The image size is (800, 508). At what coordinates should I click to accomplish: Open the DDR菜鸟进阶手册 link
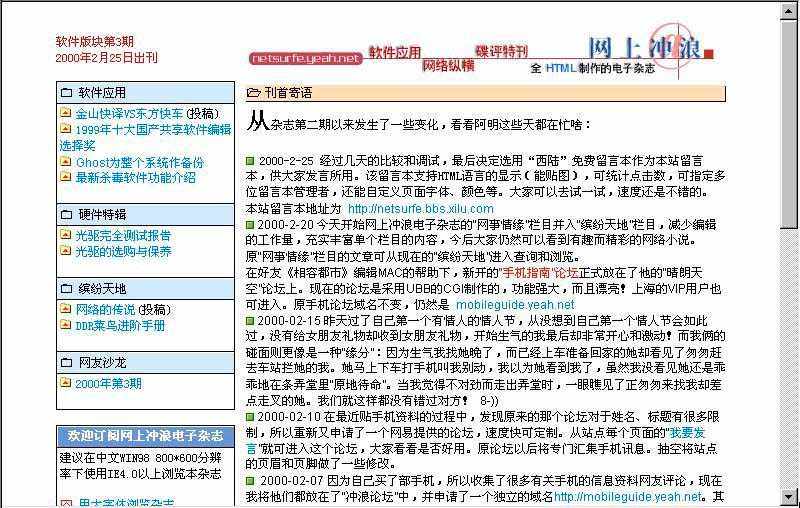click(x=120, y=325)
